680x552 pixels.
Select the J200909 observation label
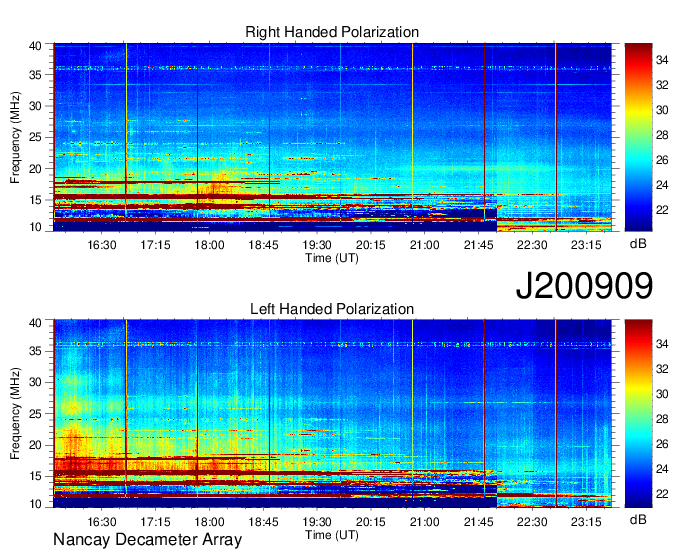coord(584,285)
